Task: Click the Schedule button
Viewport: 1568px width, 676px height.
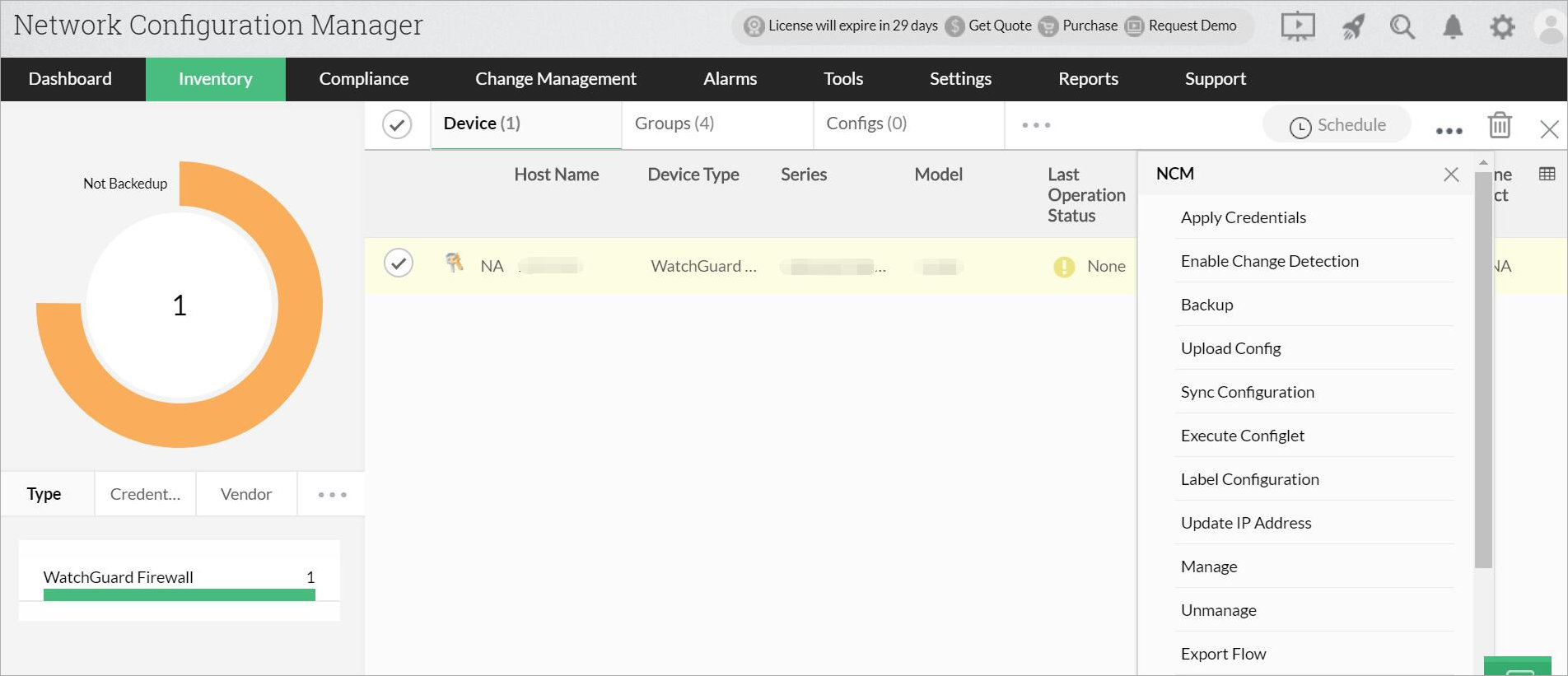Action: click(1337, 125)
